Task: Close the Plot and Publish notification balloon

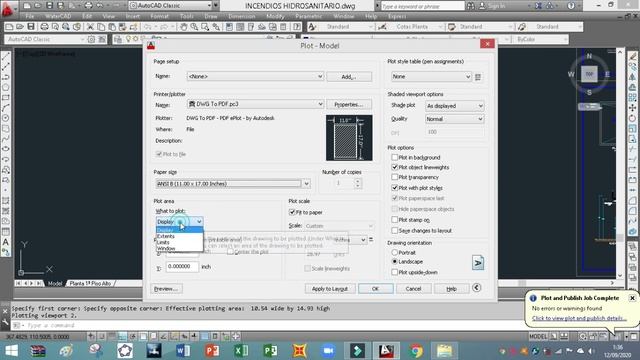Action: click(x=632, y=298)
